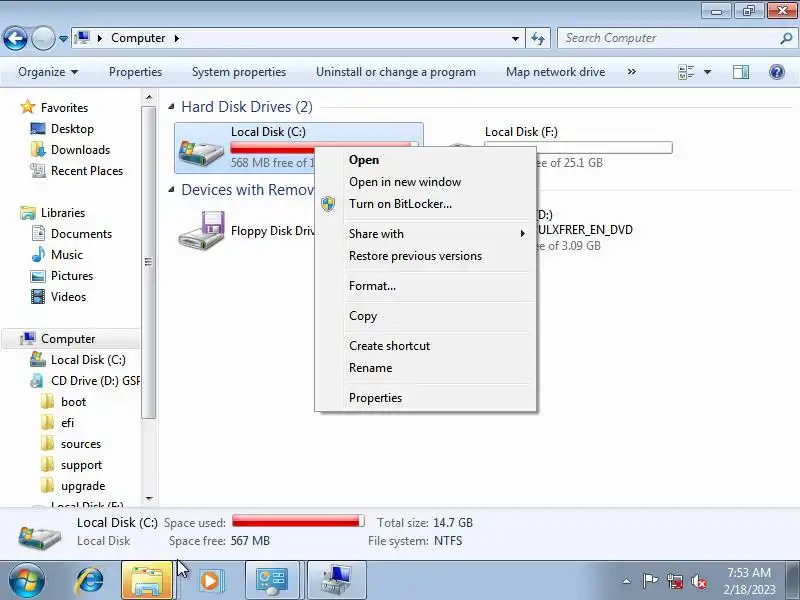Collapse the Devices with Removable Storage group
Screen dimensions: 800x600
point(171,190)
